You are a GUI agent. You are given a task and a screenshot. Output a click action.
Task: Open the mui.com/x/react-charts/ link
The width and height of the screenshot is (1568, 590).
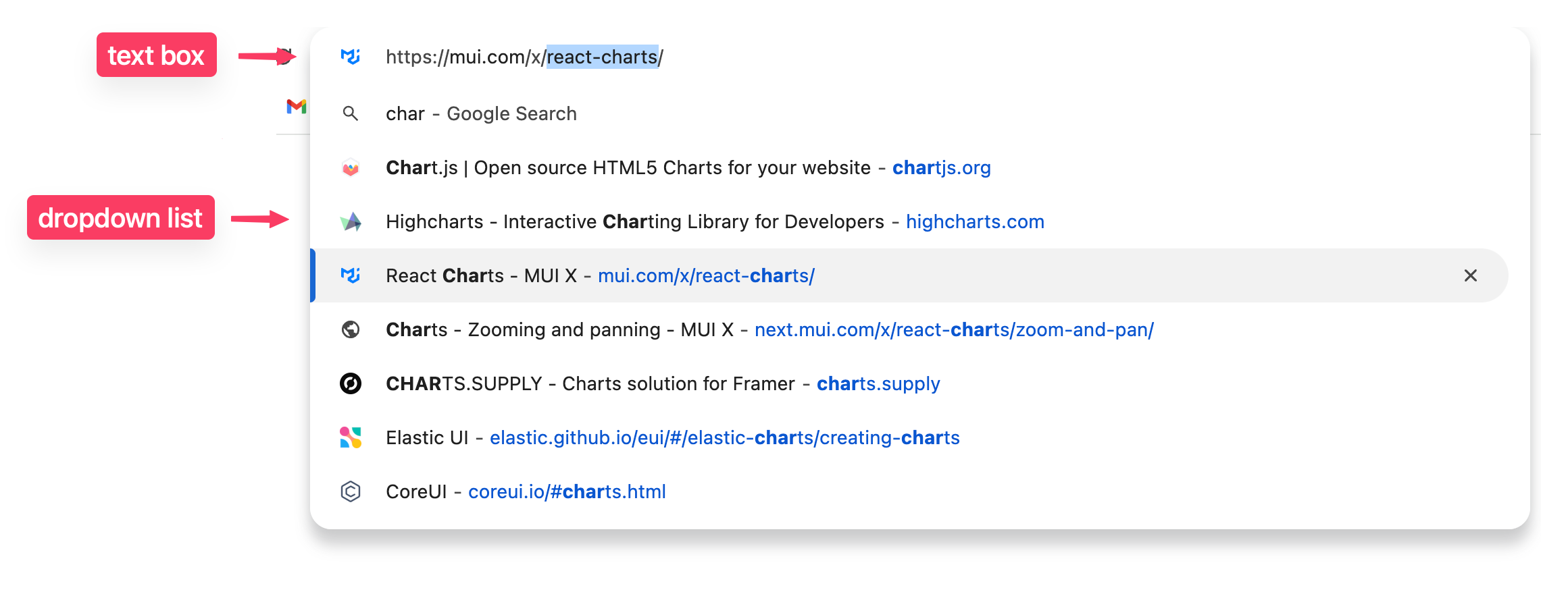point(706,275)
